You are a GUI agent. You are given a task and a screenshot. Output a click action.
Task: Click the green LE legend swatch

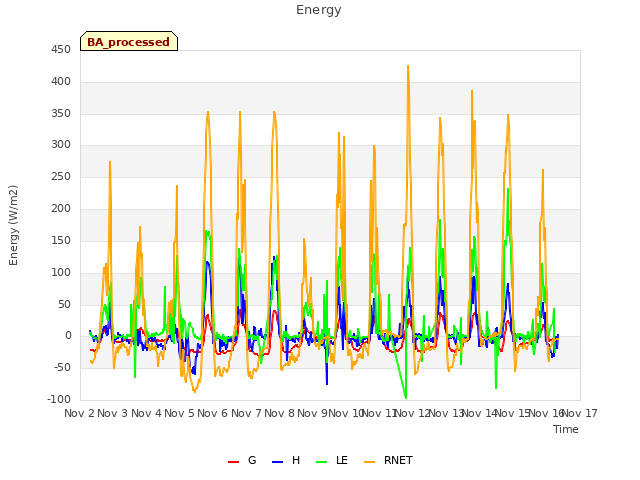tap(322, 462)
